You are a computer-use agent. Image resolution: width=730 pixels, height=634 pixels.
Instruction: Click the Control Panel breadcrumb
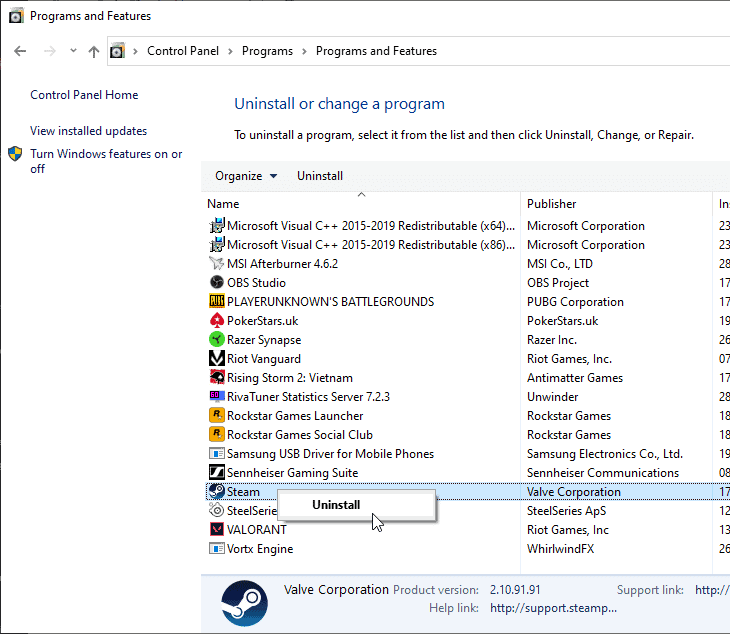click(x=183, y=51)
